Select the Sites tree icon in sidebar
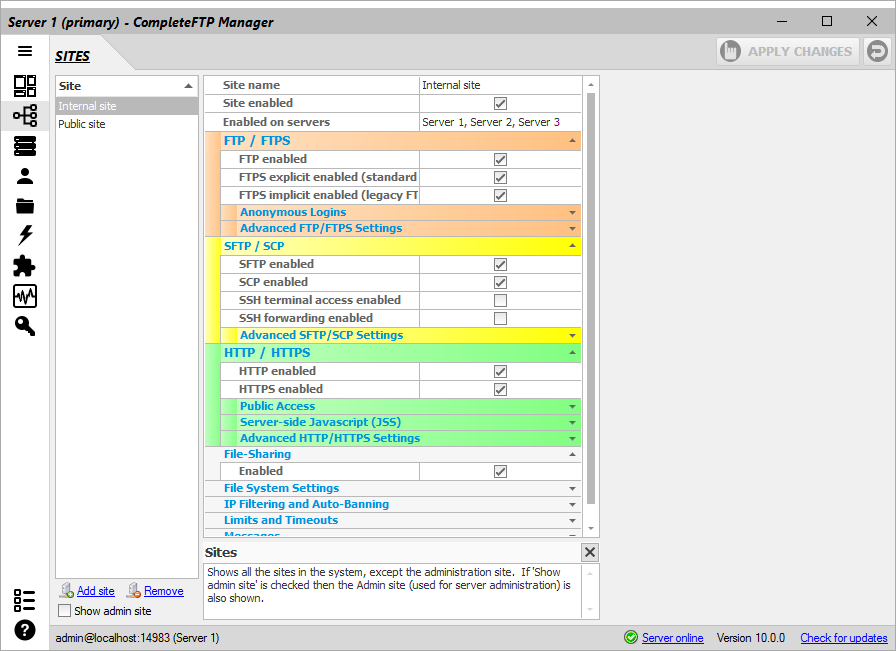Screen dimensions: 896x651 click(25, 115)
